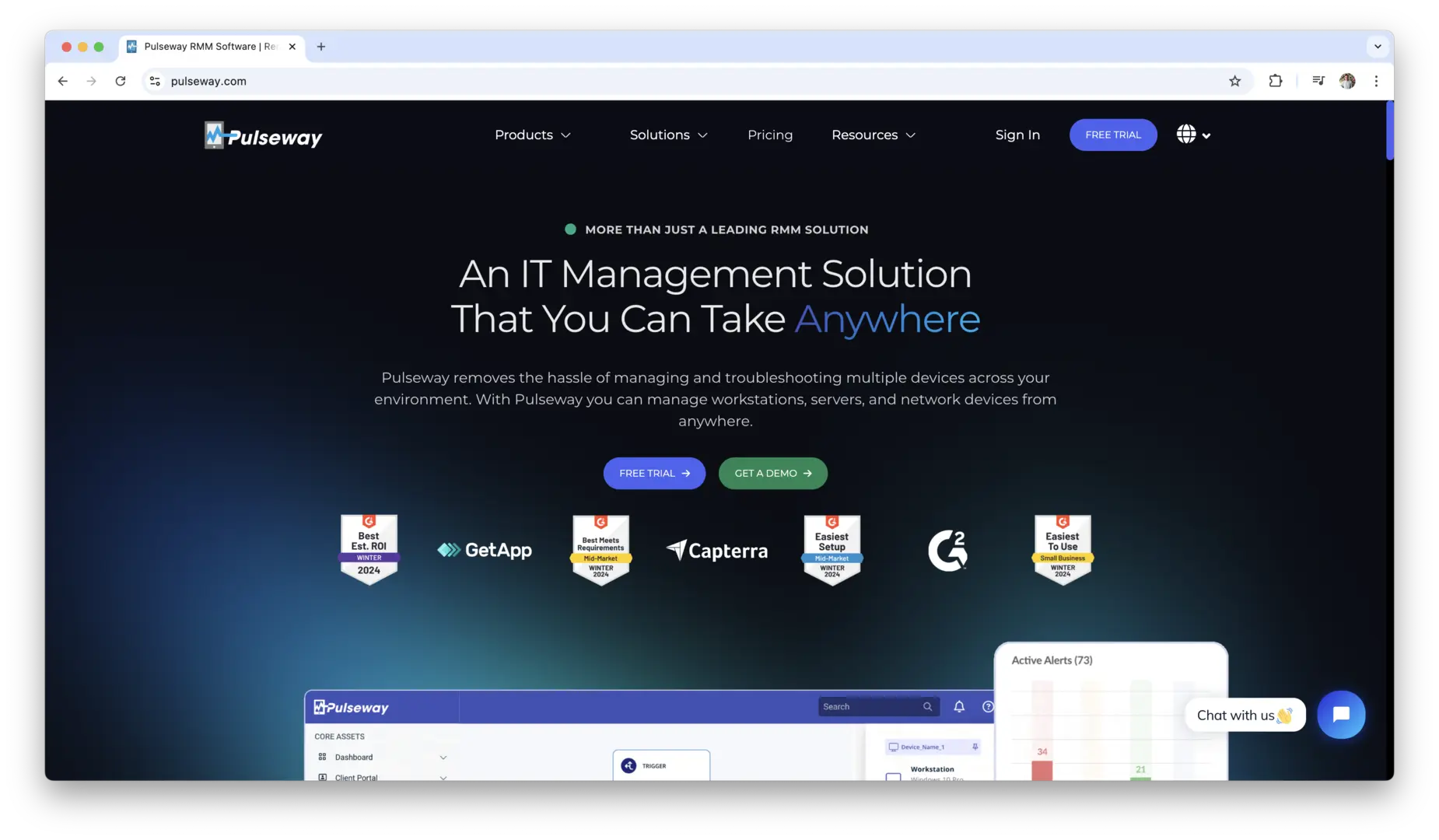Image resolution: width=1439 pixels, height=840 pixels.
Task: Open the Pricing page
Action: pyautogui.click(x=770, y=135)
